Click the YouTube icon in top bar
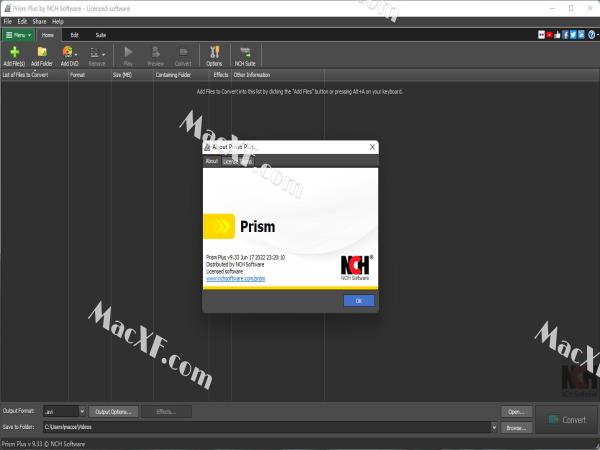This screenshot has width=600, height=450. pos(549,35)
